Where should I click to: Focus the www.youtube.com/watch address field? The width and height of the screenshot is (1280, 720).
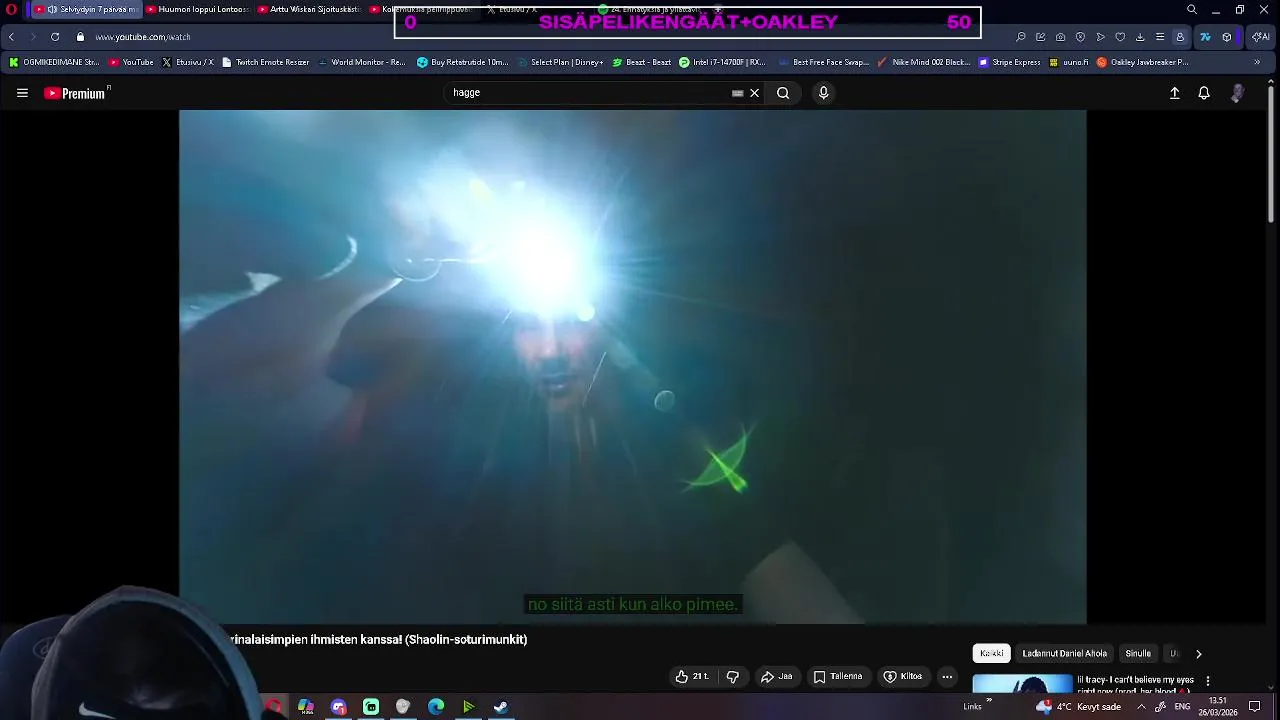143,37
